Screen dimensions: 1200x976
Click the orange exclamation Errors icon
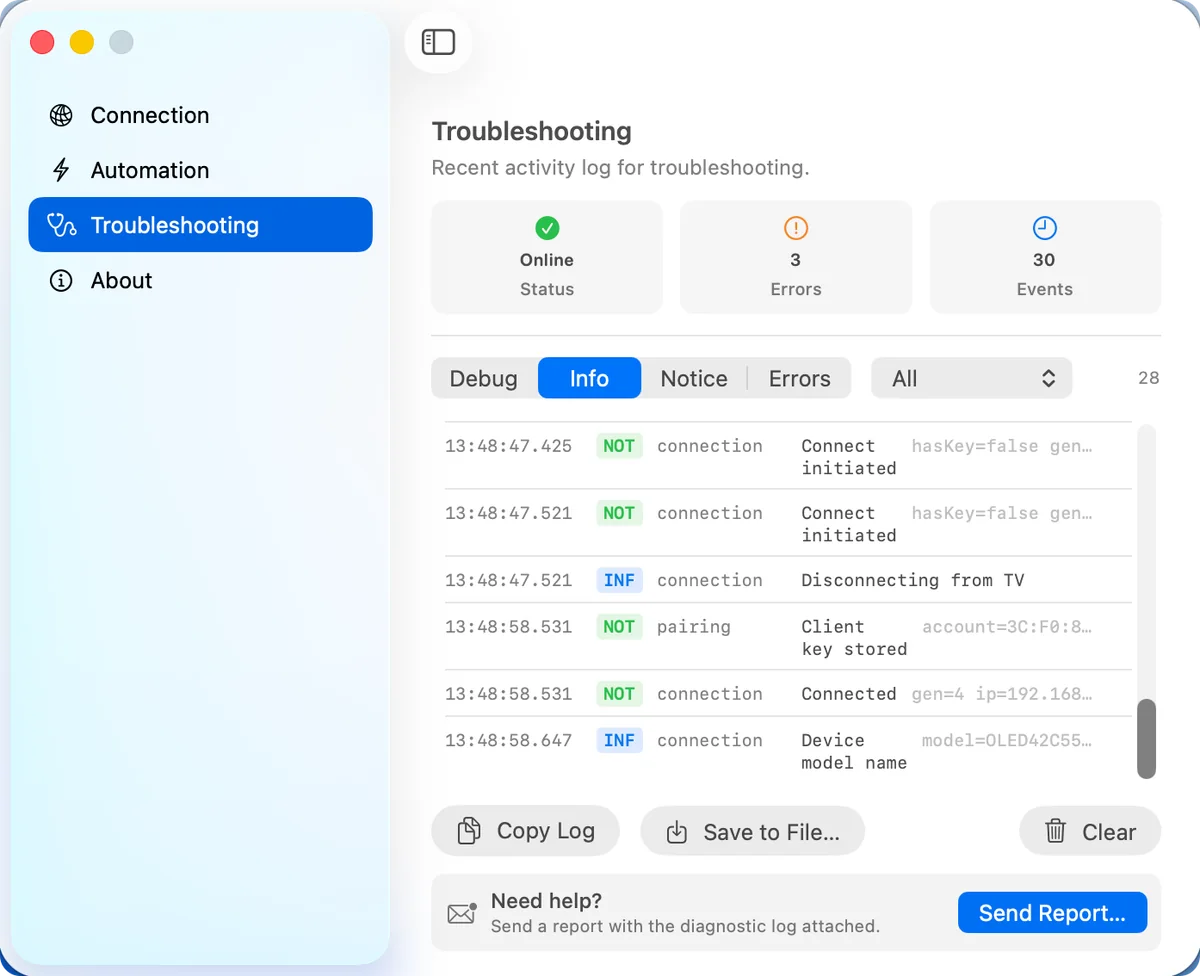(796, 229)
